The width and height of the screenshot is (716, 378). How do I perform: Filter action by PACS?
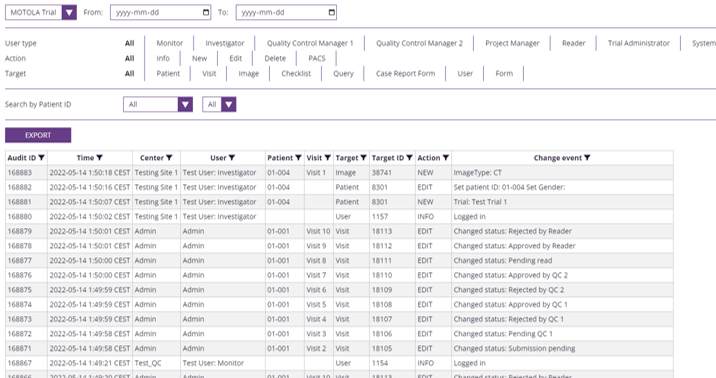[x=317, y=58]
